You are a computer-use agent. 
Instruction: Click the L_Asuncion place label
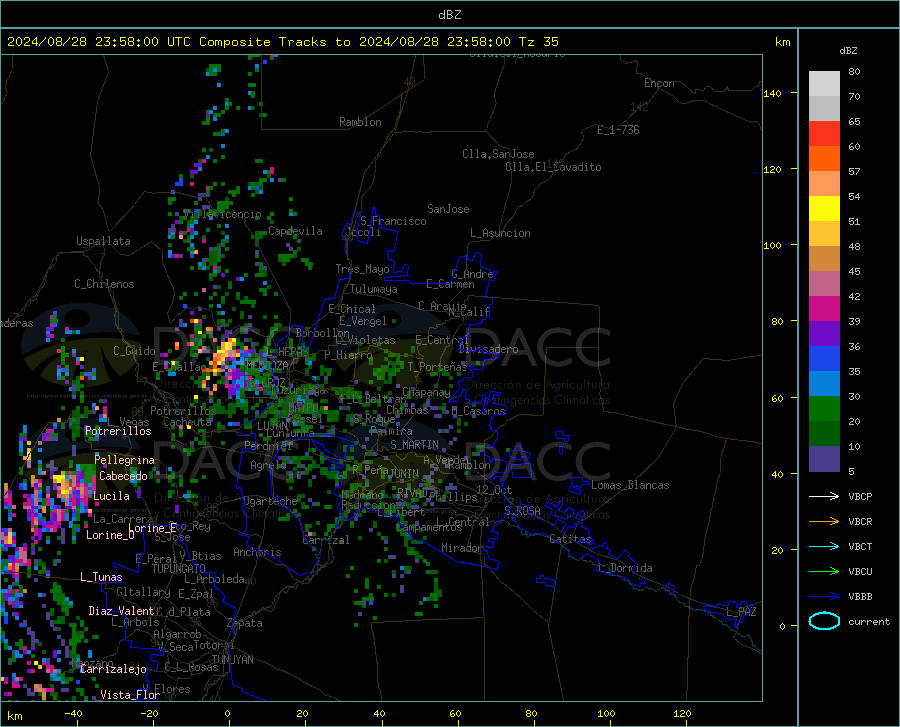500,233
